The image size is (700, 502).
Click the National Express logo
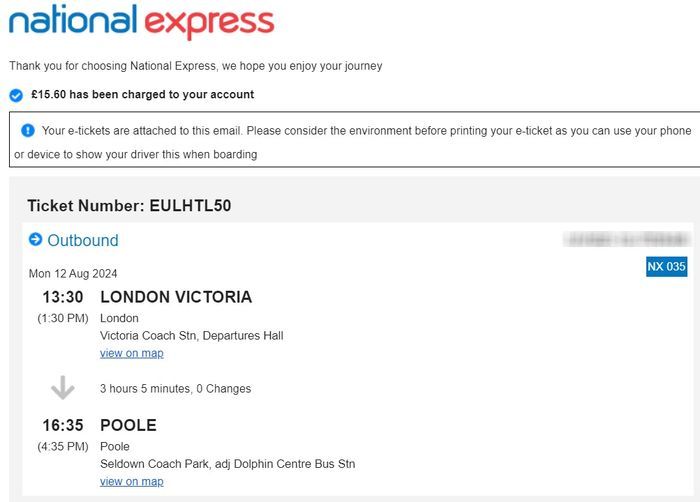(140, 22)
